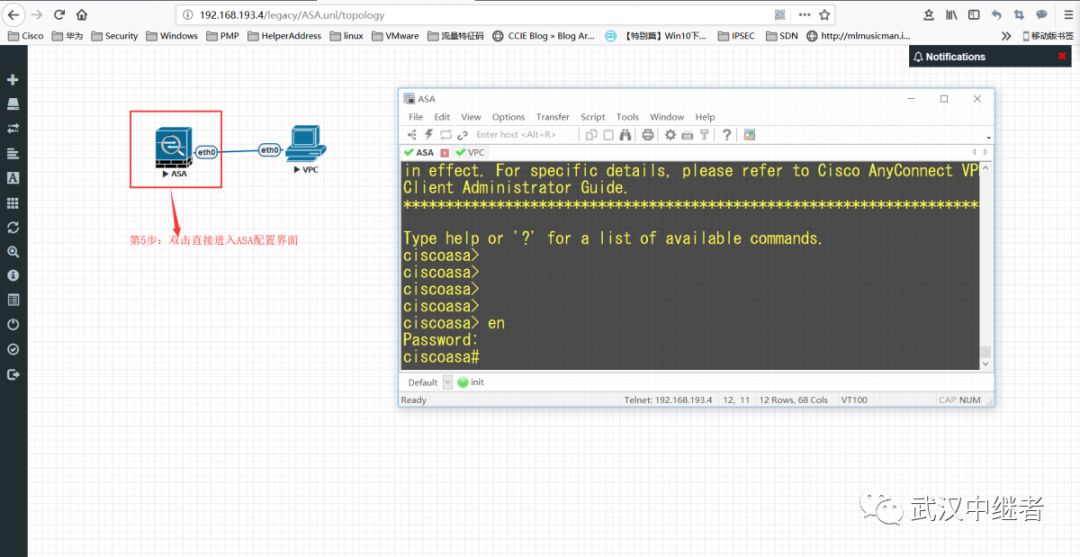Open the File menu in SecureCRT
The image size is (1080, 557).
tap(415, 117)
